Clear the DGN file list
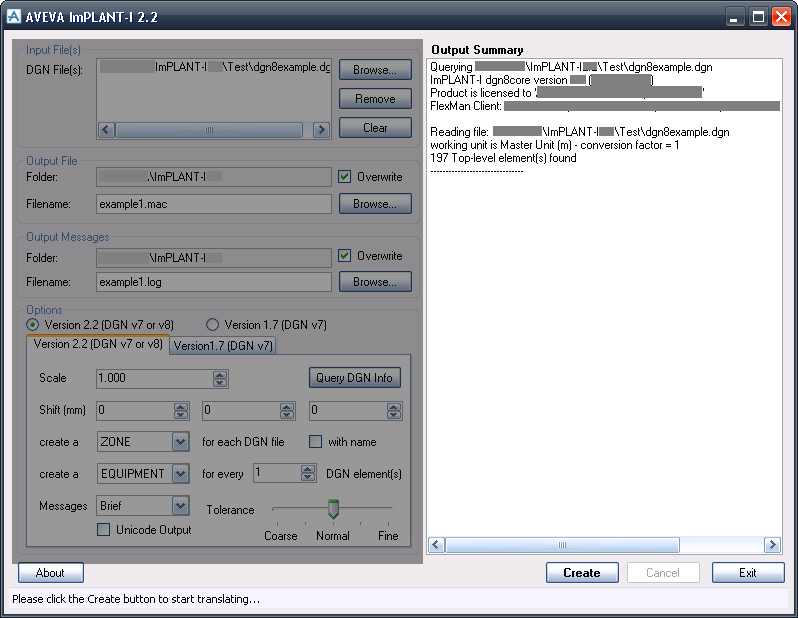This screenshot has height=618, width=798. tap(375, 128)
